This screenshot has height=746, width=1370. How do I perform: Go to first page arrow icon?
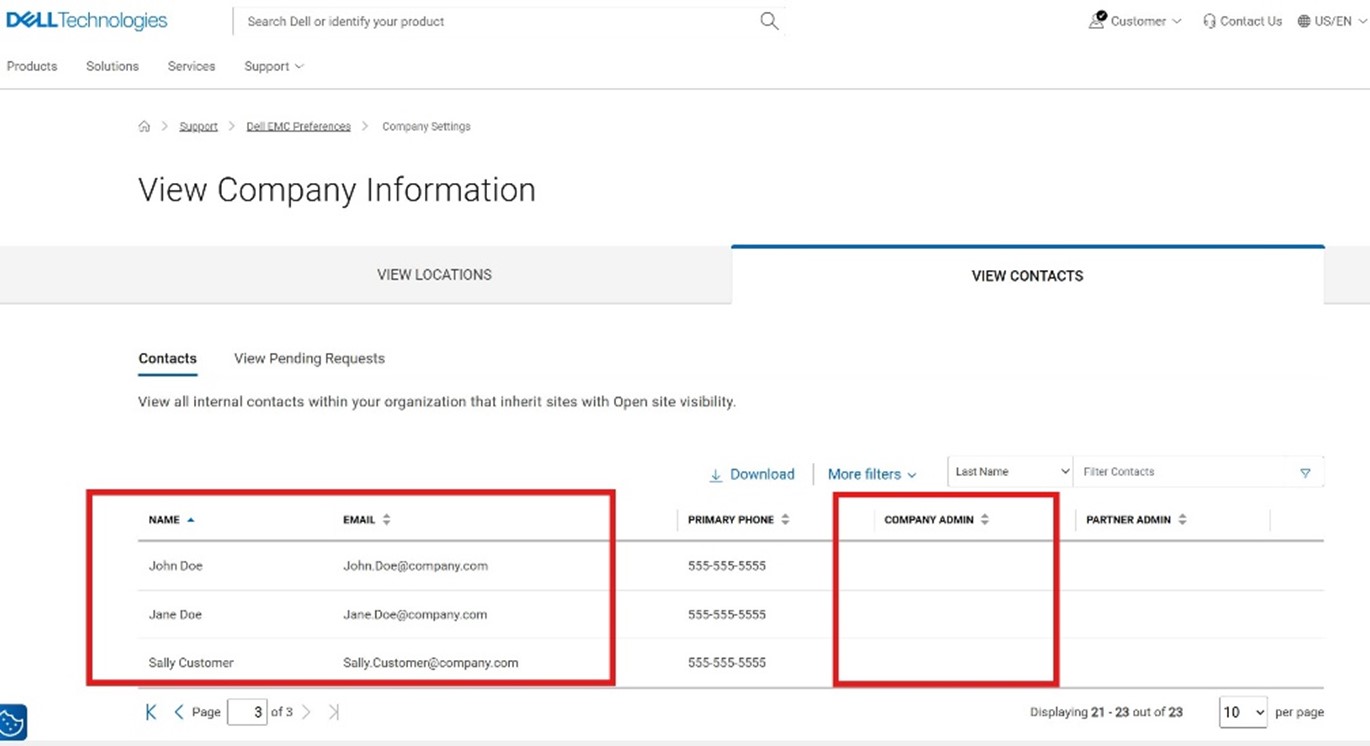coord(151,712)
